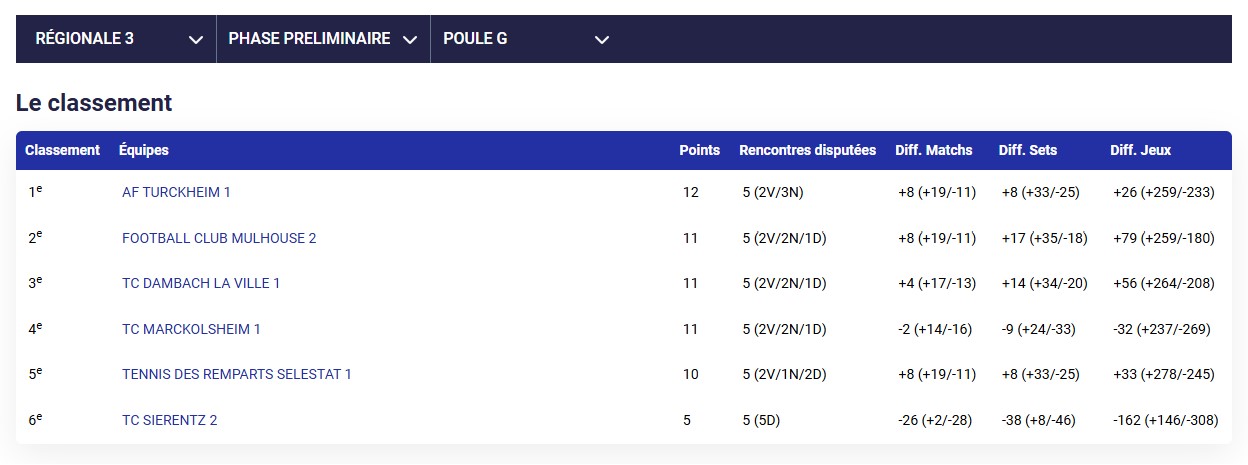Image resolution: width=1248 pixels, height=465 pixels.
Task: Click the chevron arrow beside POULE G
Action: point(601,40)
